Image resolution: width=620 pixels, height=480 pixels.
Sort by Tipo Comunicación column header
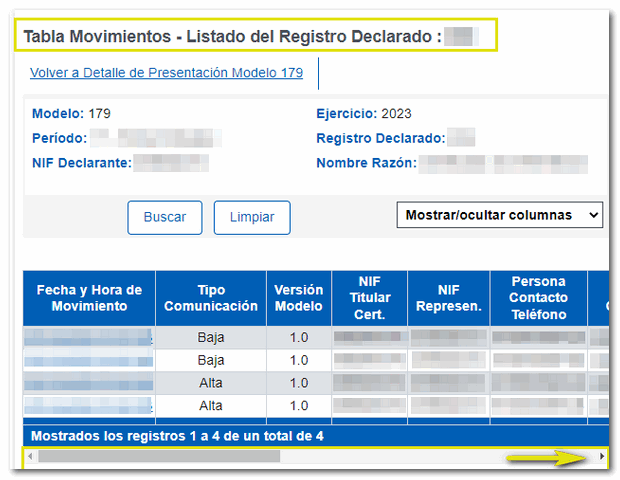(x=211, y=298)
